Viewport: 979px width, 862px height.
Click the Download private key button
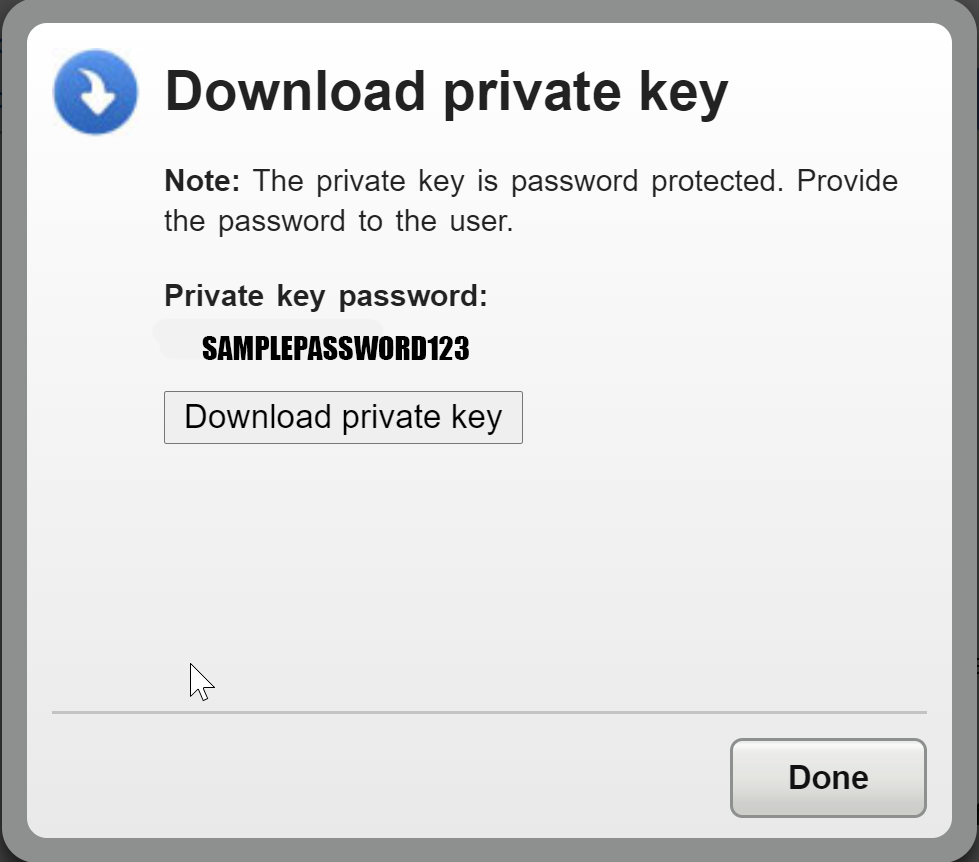click(x=343, y=418)
